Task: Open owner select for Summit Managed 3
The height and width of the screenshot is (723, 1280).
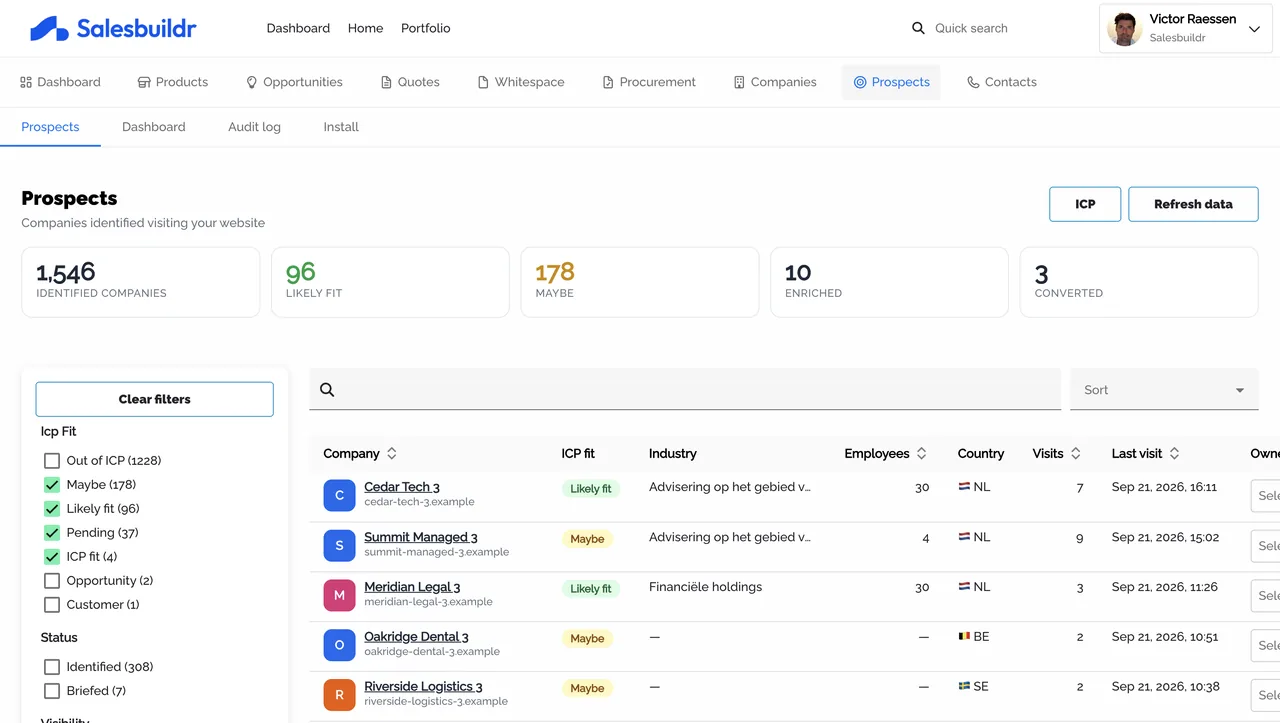Action: click(1265, 546)
